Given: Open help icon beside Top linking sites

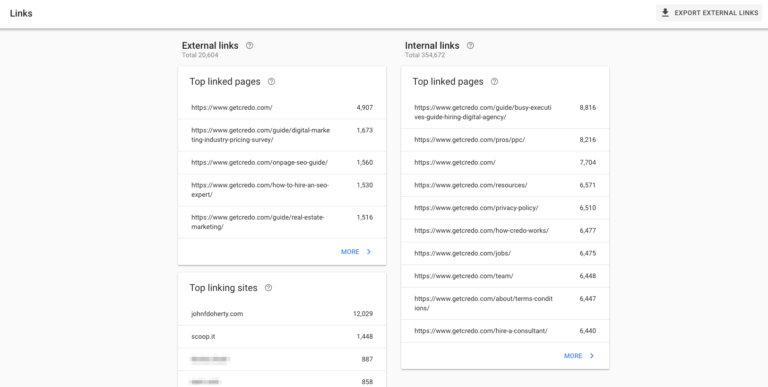Looking at the screenshot, I should click(268, 288).
